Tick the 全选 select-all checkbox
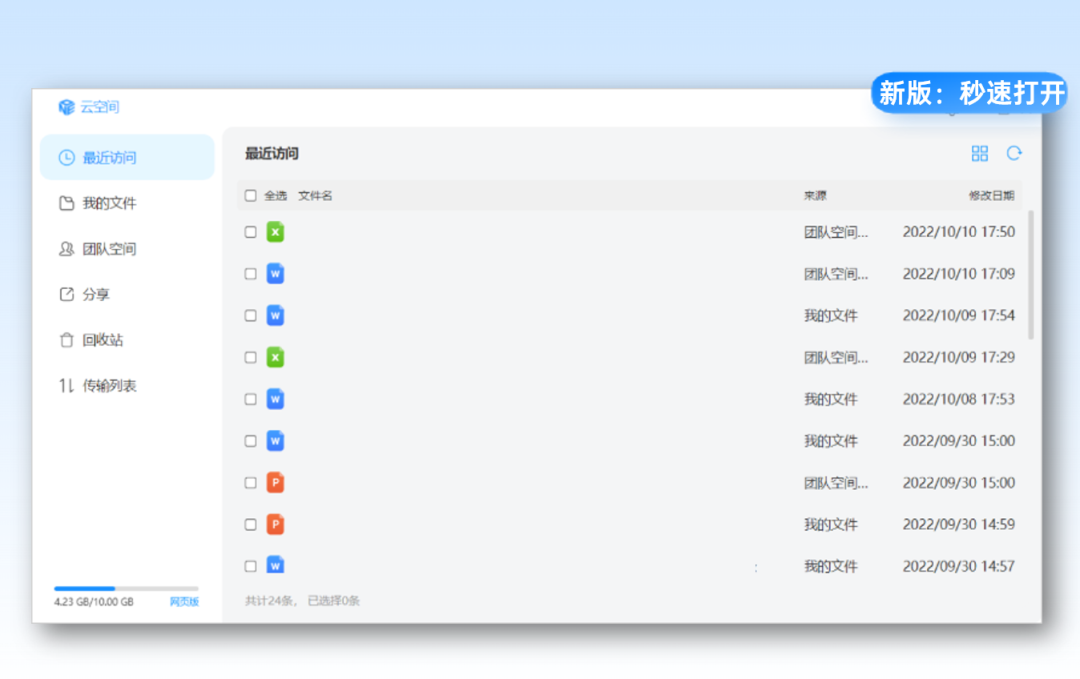 point(251,196)
